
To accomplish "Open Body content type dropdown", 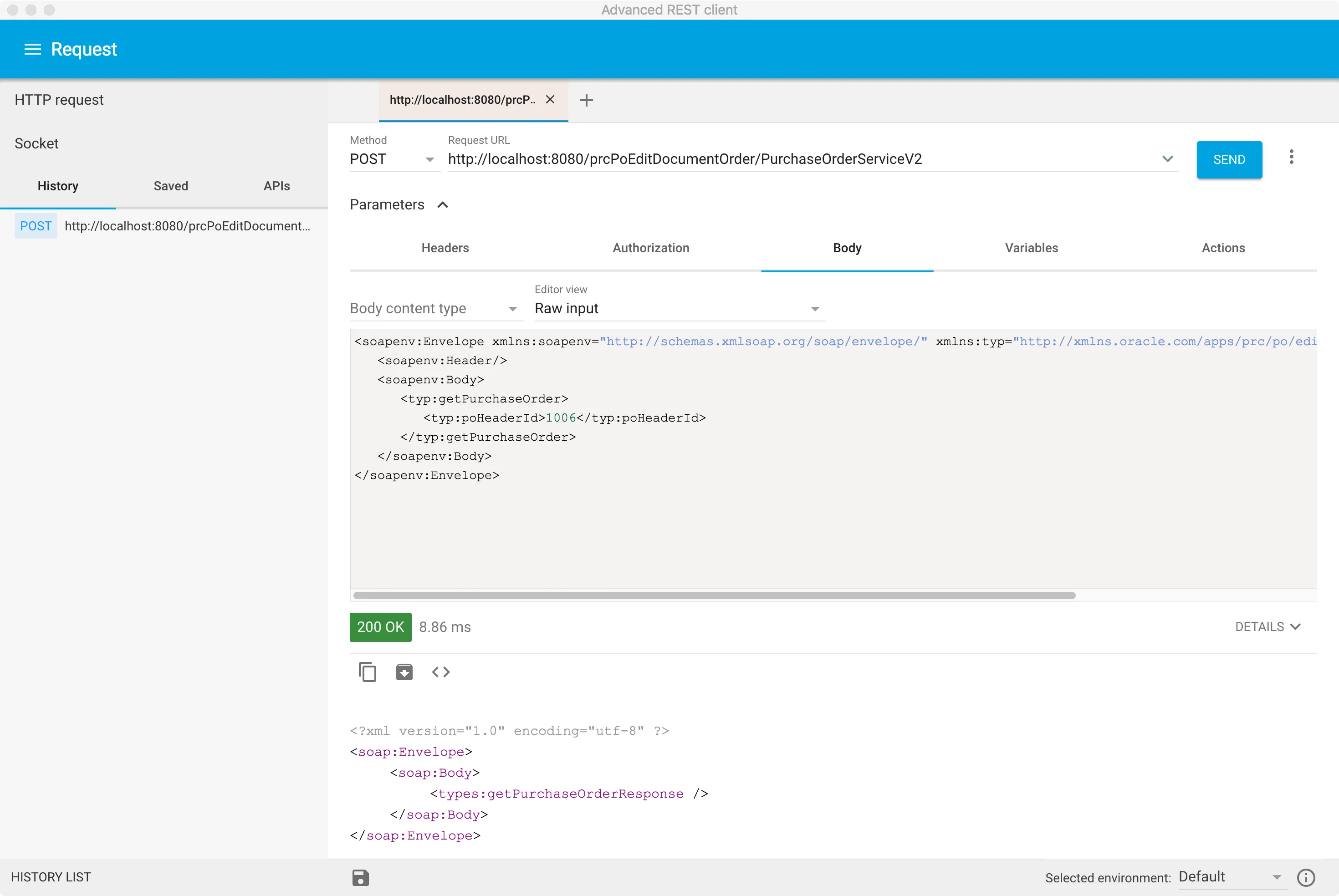I will (x=434, y=309).
